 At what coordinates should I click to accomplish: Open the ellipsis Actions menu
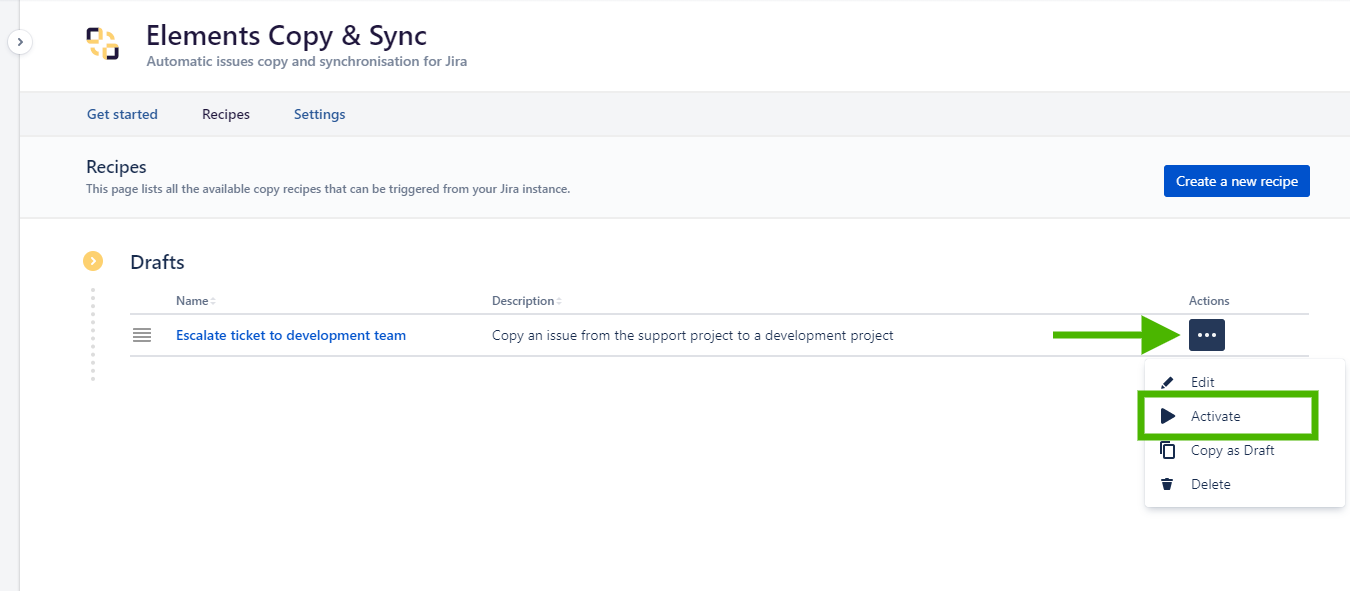pyautogui.click(x=1207, y=335)
